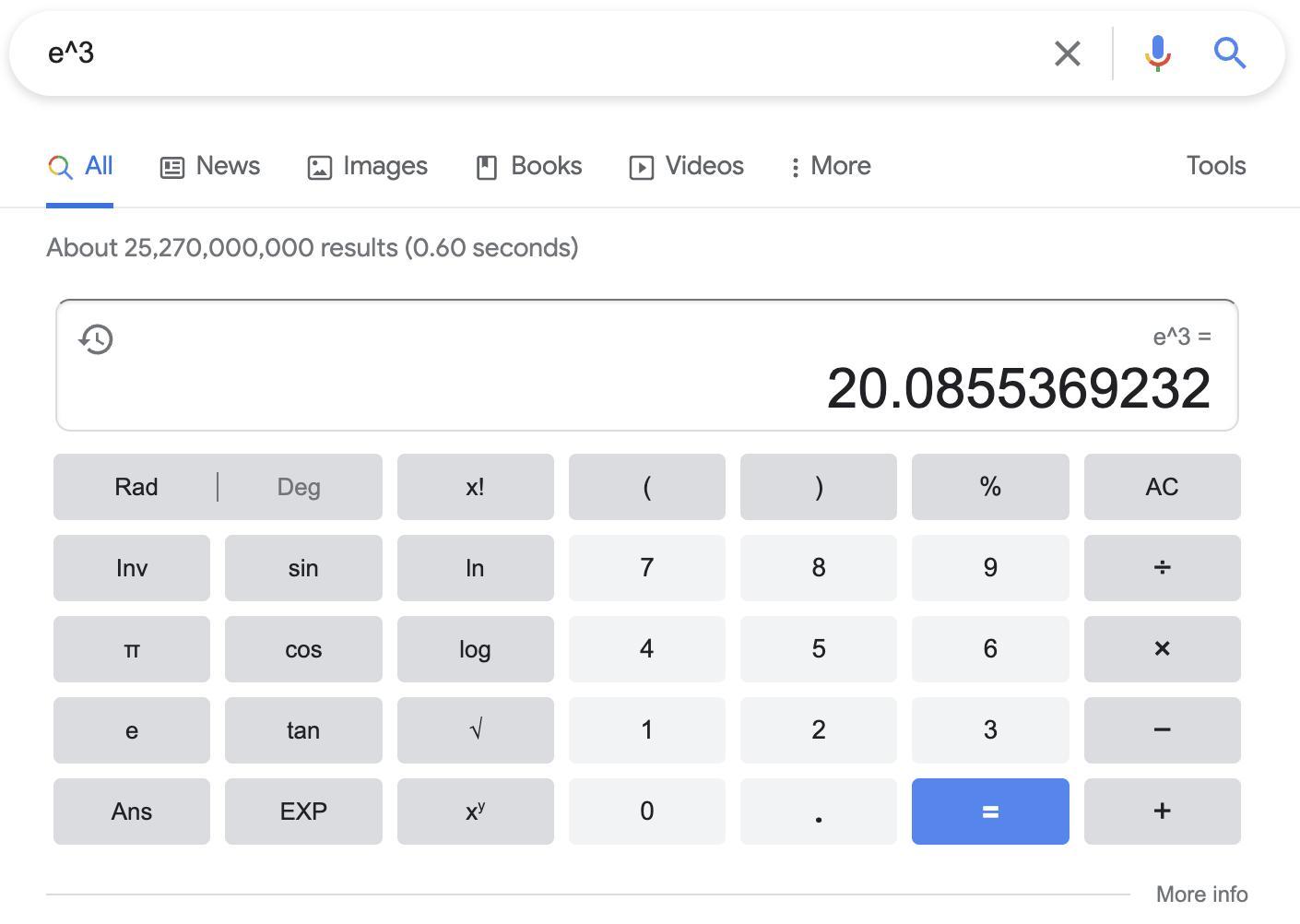Switch calculator to Rad mode
1300x924 pixels.
(x=136, y=487)
